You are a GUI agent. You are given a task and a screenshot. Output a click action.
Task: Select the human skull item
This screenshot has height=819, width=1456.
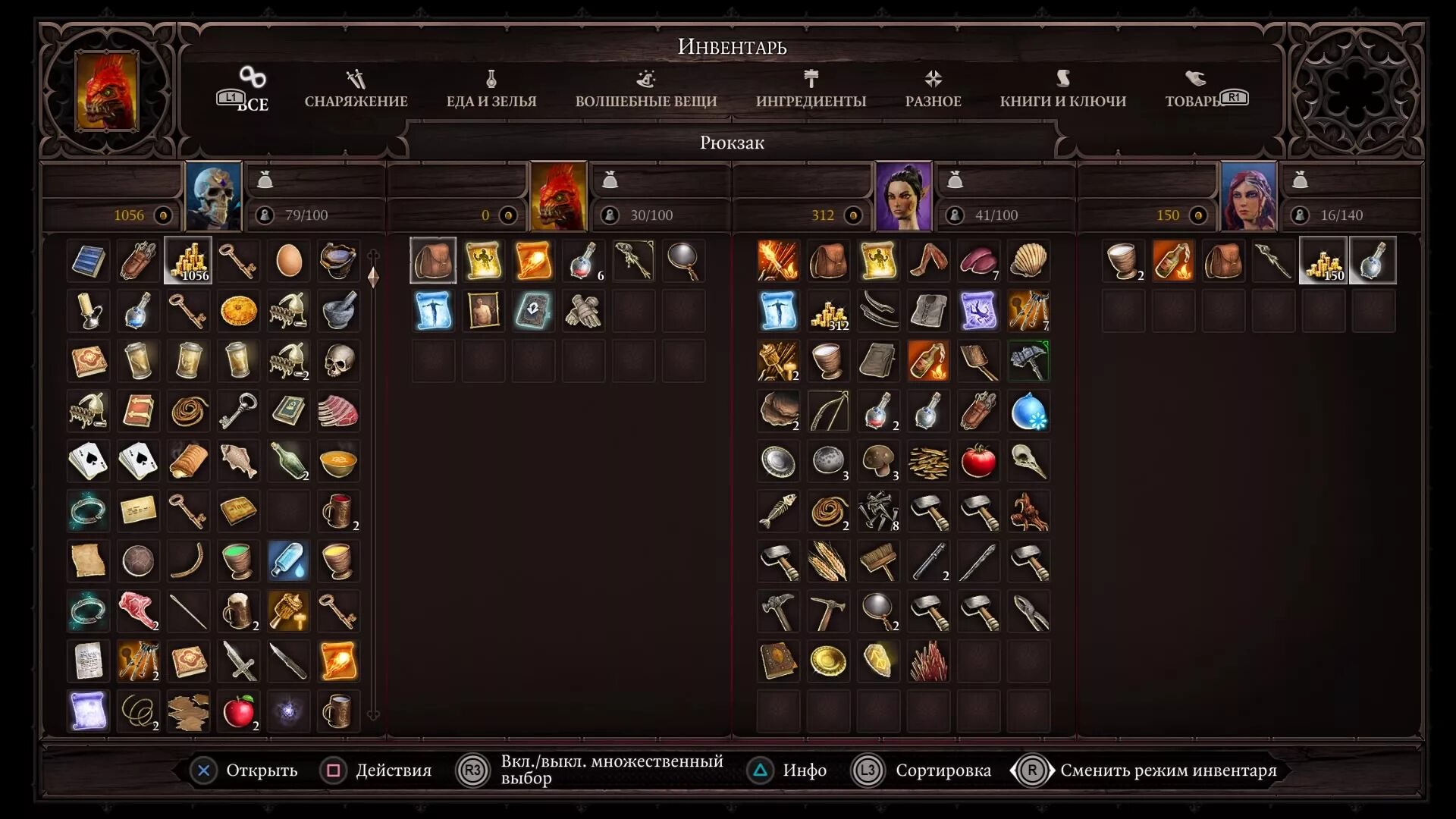(x=338, y=361)
